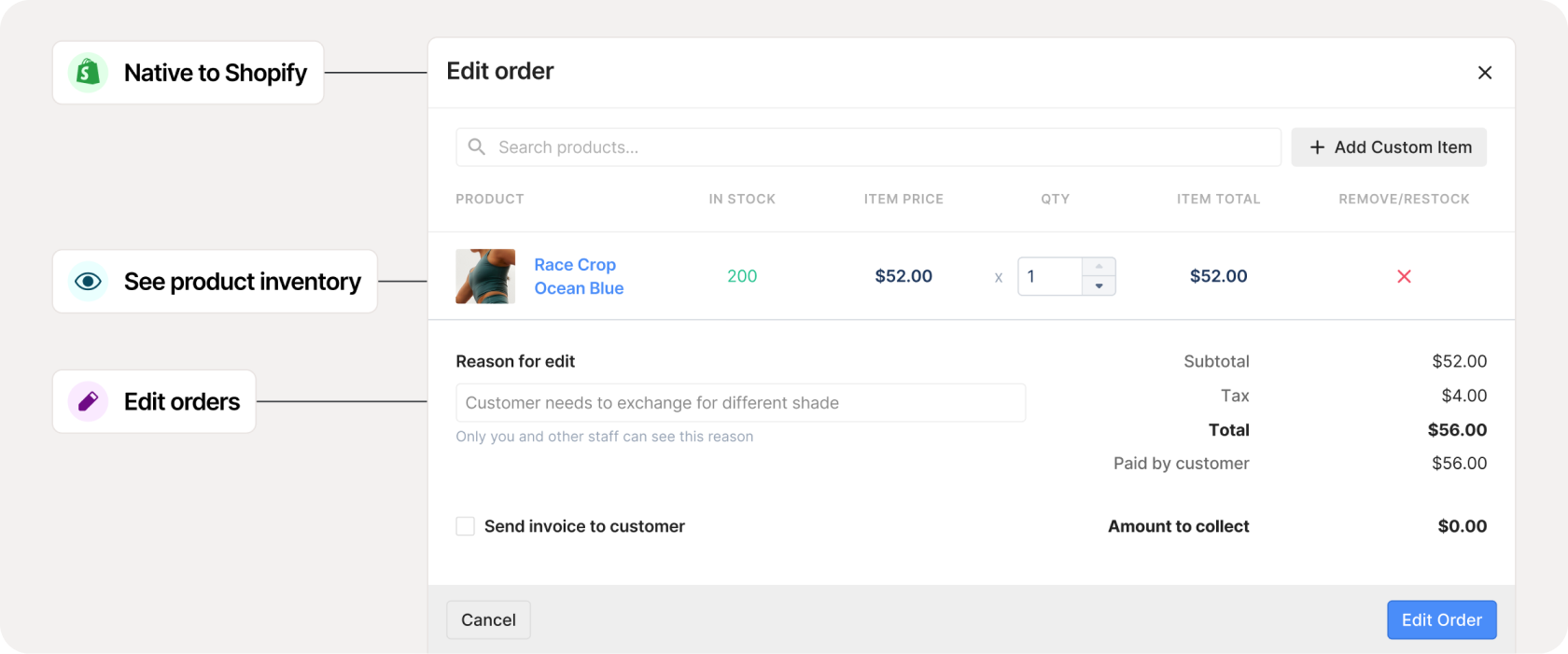Click the Reason for edit text field
This screenshot has height=654, width=1568.
[x=740, y=403]
